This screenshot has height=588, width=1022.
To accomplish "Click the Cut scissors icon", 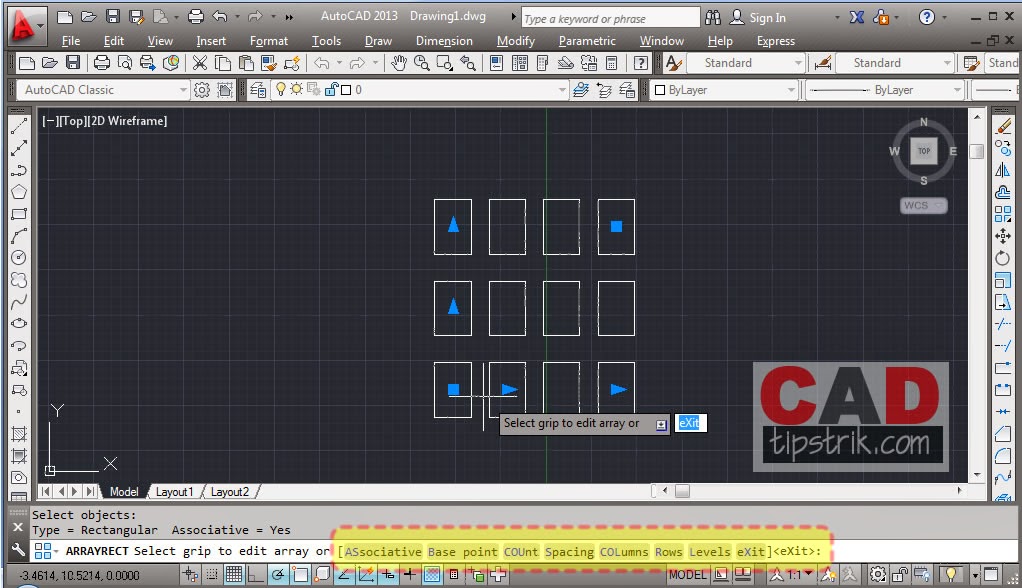I will pos(199,63).
